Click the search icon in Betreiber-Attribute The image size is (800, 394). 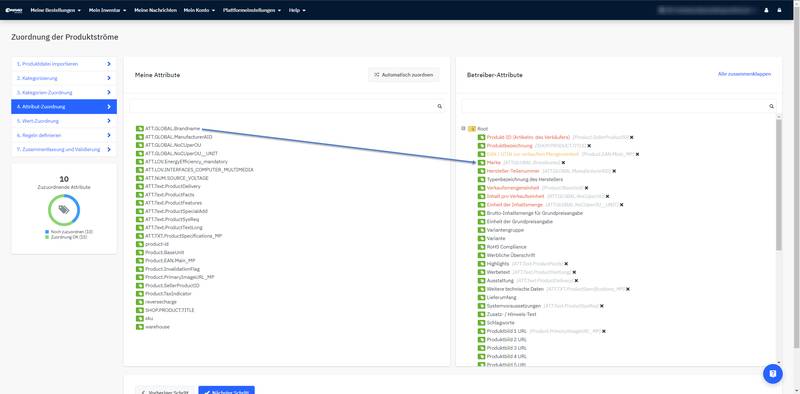(771, 107)
